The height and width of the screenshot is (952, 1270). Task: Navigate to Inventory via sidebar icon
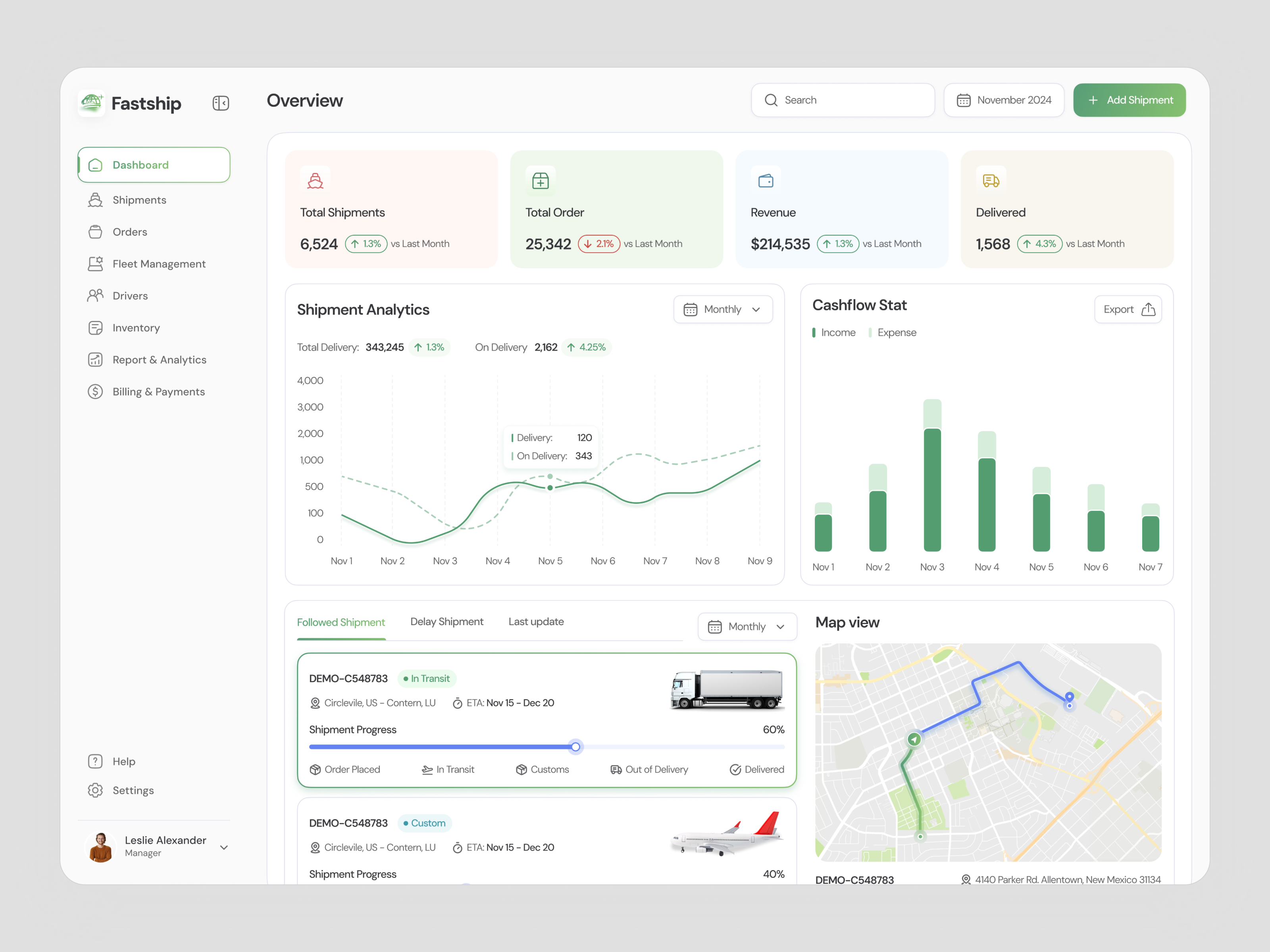pos(135,328)
